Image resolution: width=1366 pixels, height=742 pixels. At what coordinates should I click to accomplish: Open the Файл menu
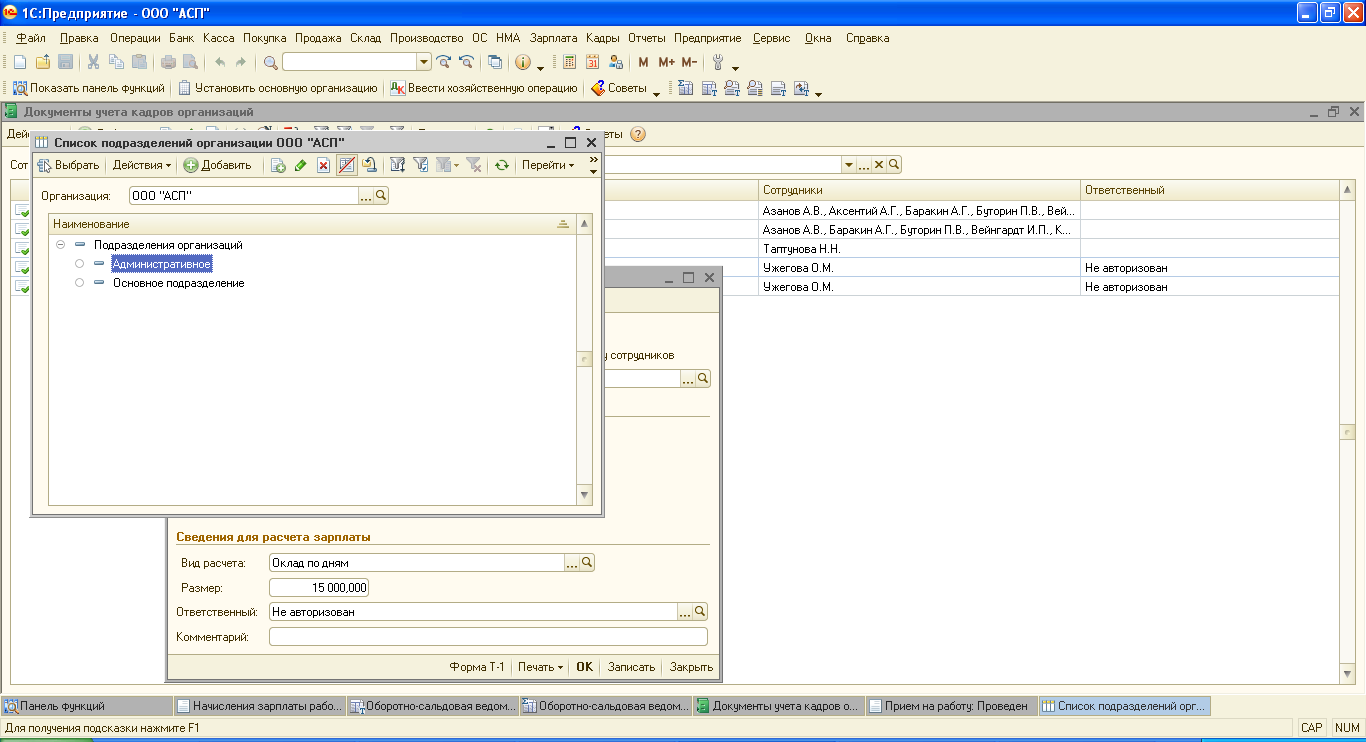coord(31,38)
